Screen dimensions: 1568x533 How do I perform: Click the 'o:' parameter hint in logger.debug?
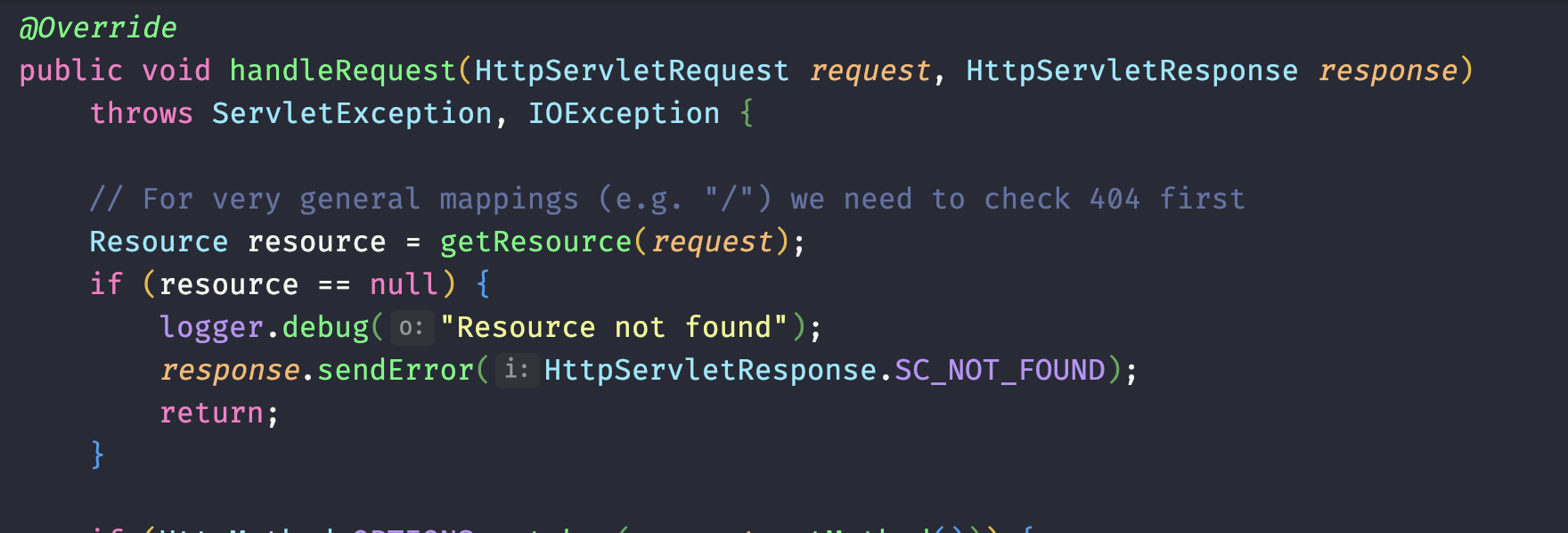click(411, 327)
